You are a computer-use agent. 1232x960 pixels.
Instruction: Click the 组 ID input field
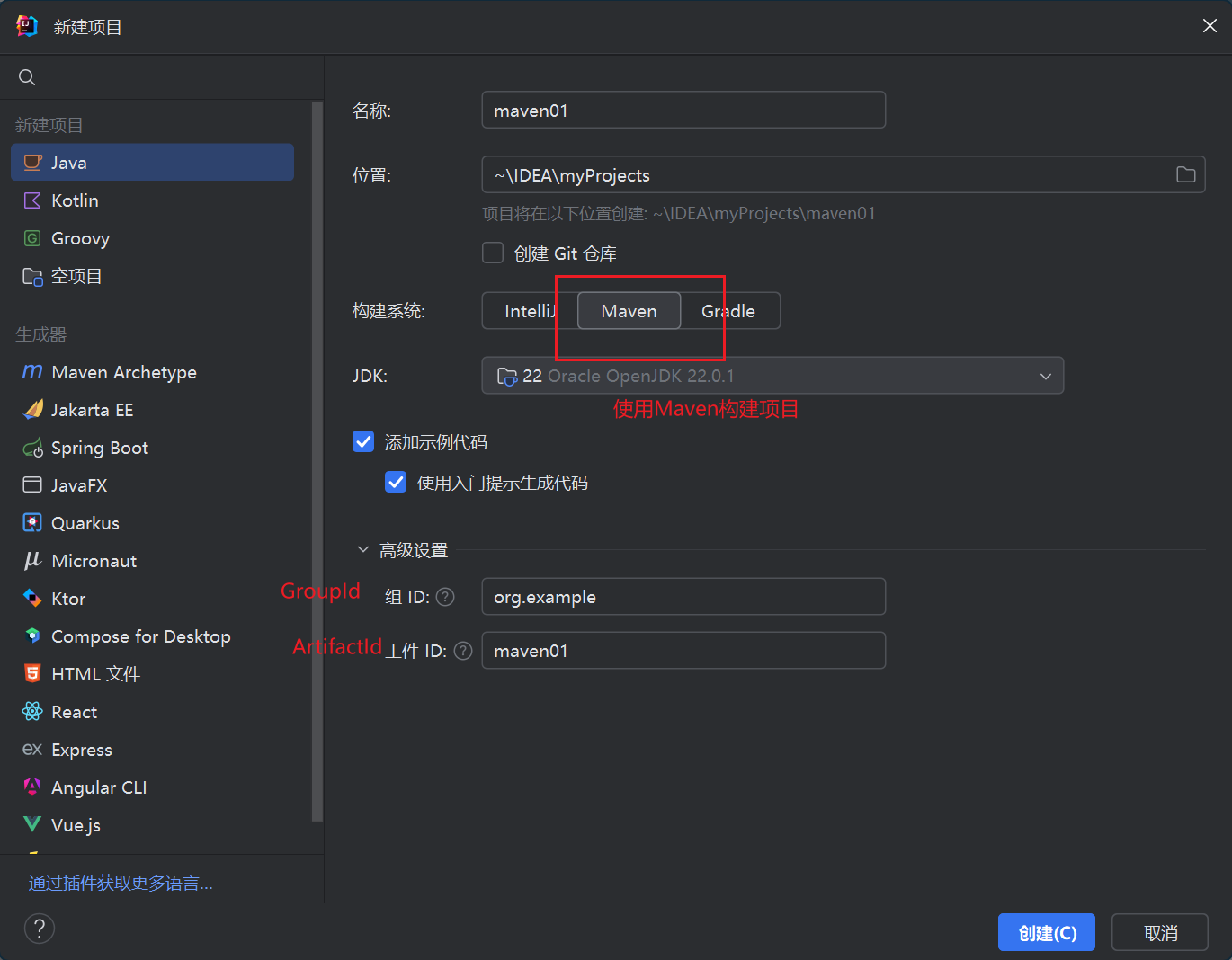[683, 596]
